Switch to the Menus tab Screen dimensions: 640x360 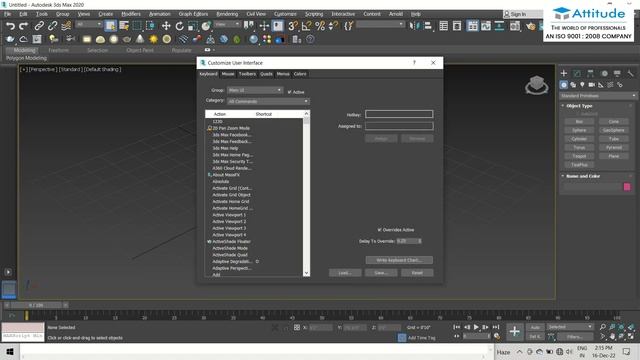[x=283, y=74]
